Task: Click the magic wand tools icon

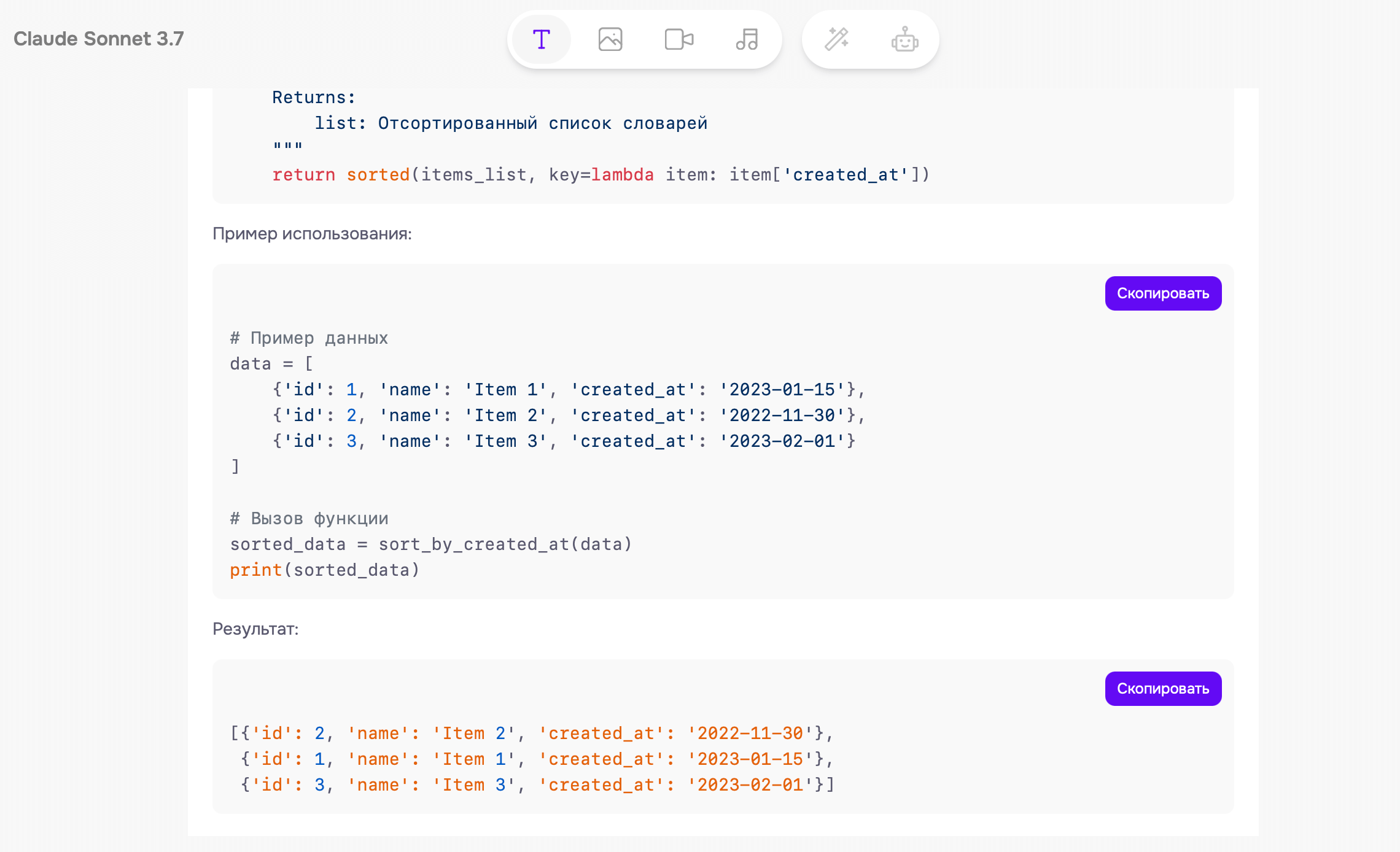Action: (836, 39)
